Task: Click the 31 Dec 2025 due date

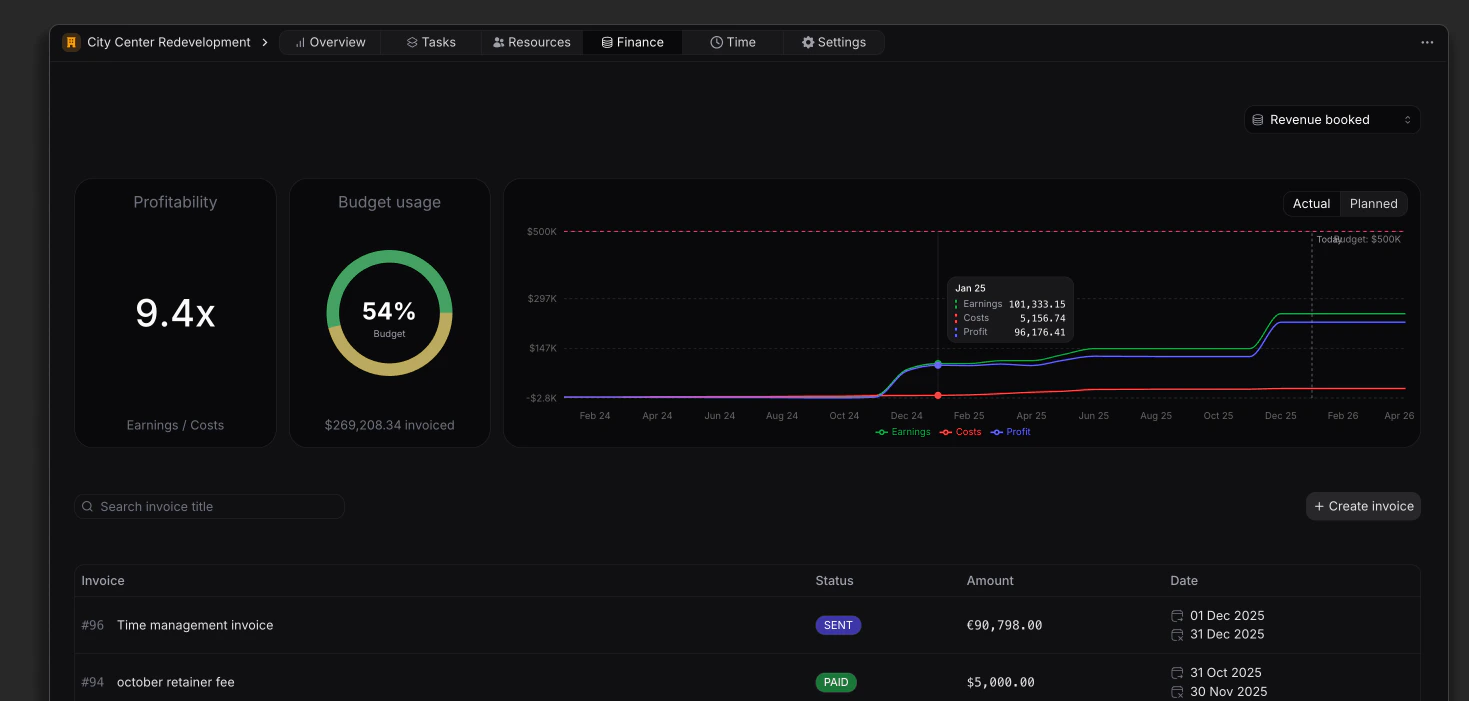Action: click(1227, 634)
